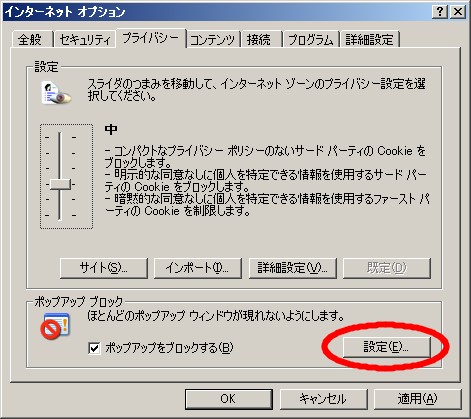The width and height of the screenshot is (471, 419).
Task: Click the サイト(S)... button
Action: (x=104, y=268)
